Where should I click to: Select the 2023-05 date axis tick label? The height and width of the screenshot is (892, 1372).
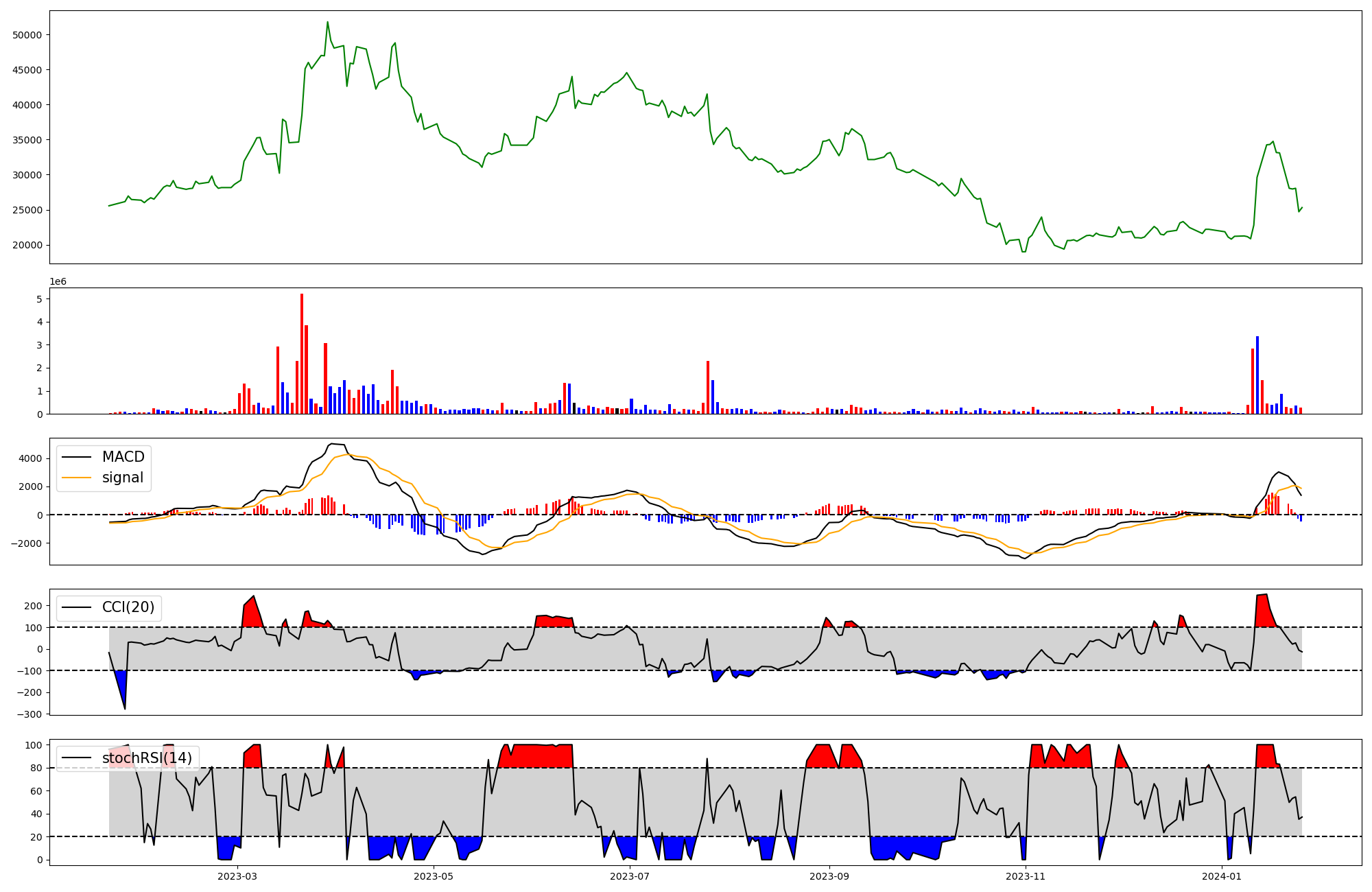click(434, 876)
